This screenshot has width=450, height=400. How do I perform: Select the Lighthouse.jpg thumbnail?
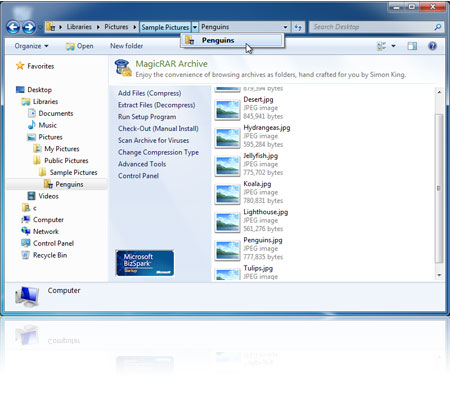(227, 222)
